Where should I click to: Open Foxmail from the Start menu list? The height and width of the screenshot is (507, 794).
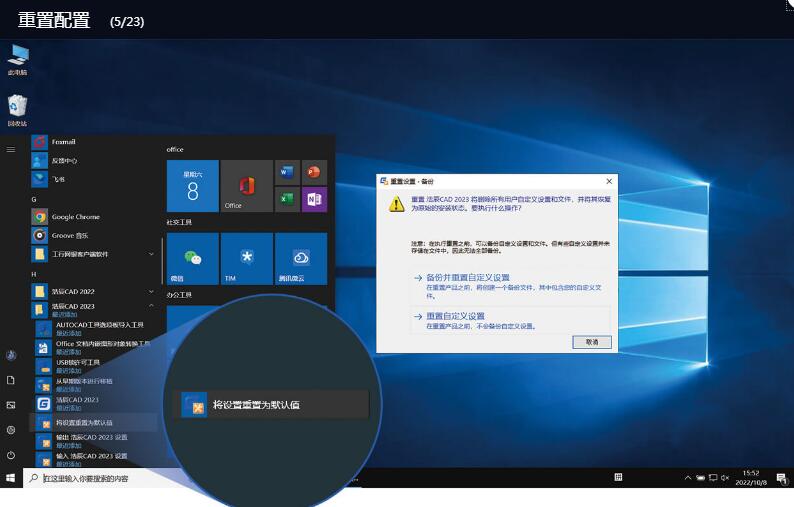tap(93, 142)
